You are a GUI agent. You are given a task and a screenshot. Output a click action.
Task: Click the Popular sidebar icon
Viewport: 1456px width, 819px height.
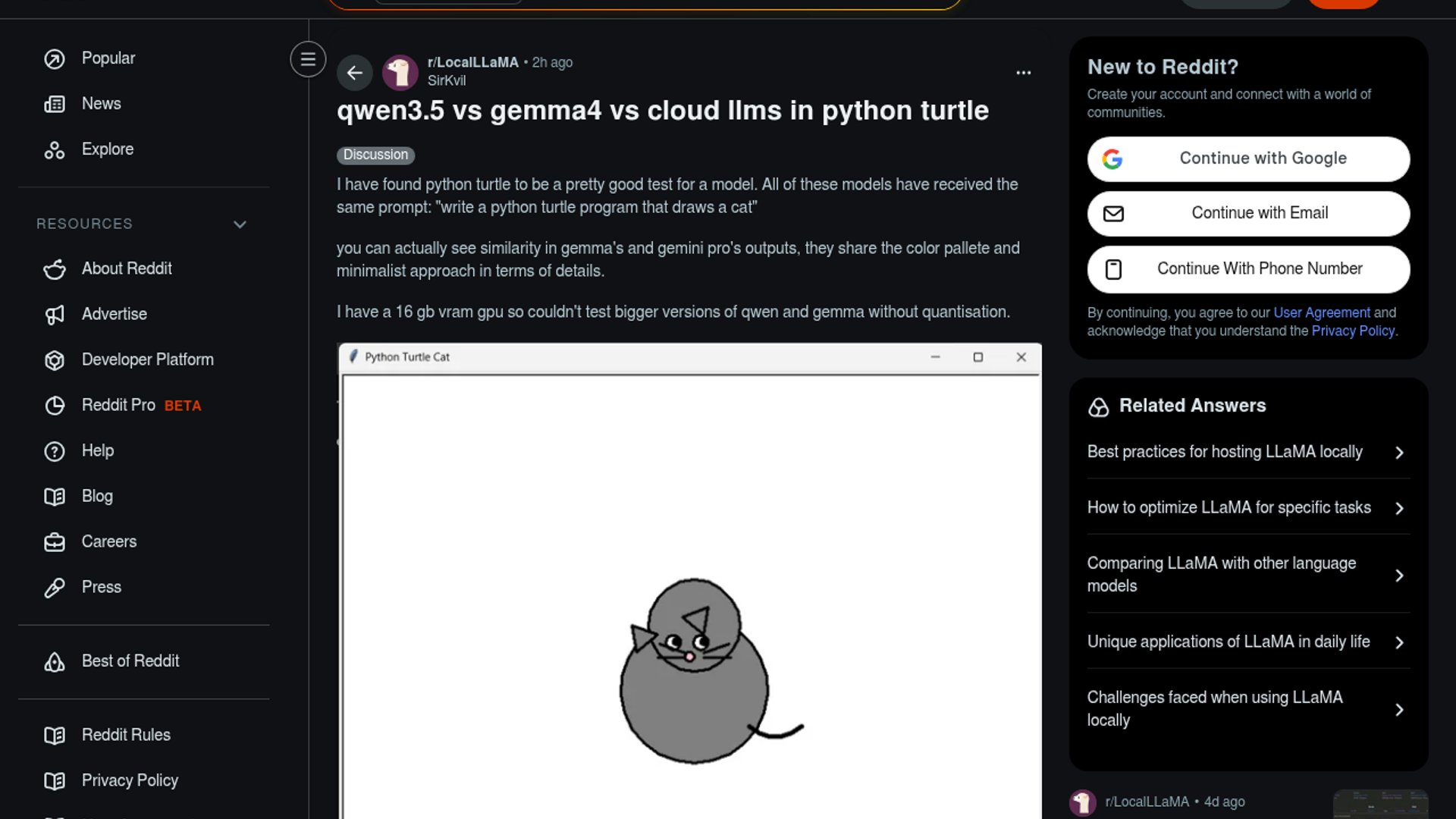tap(55, 59)
